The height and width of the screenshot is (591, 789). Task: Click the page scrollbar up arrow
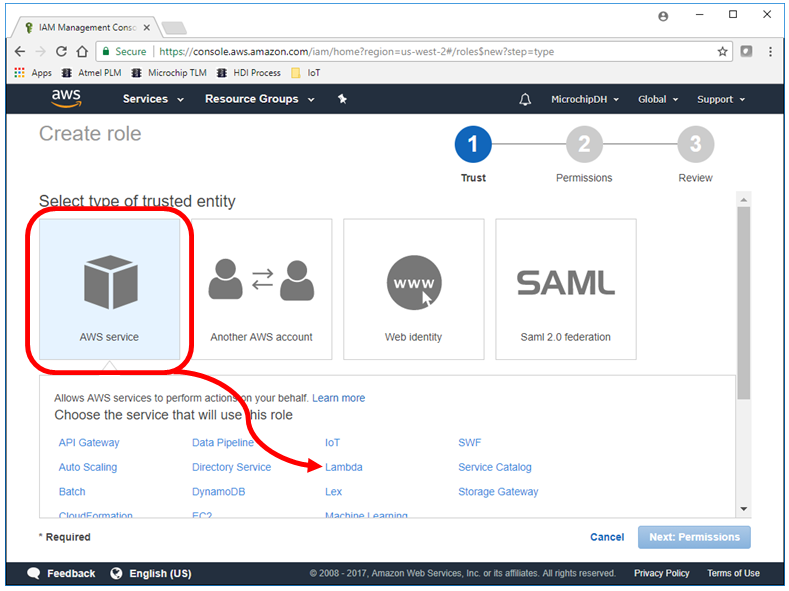pyautogui.click(x=744, y=200)
